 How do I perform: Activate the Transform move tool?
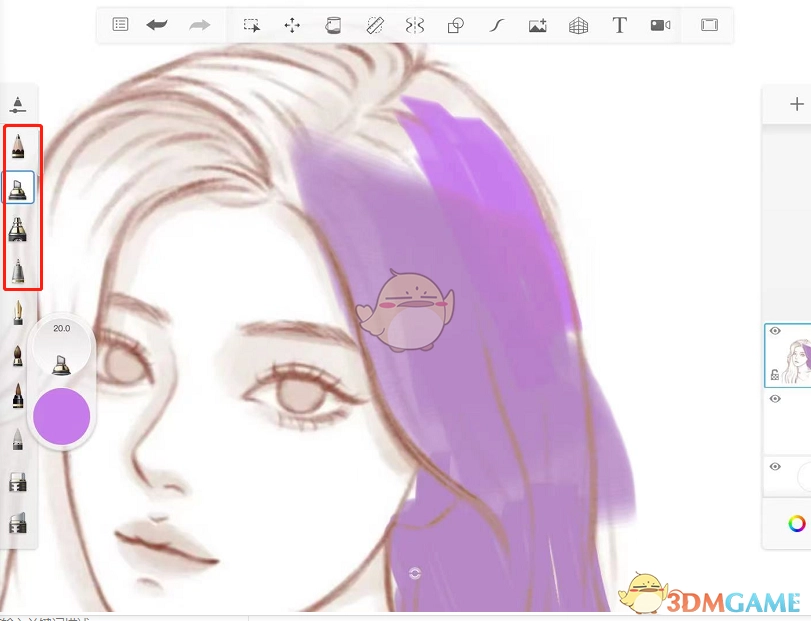coord(292,25)
